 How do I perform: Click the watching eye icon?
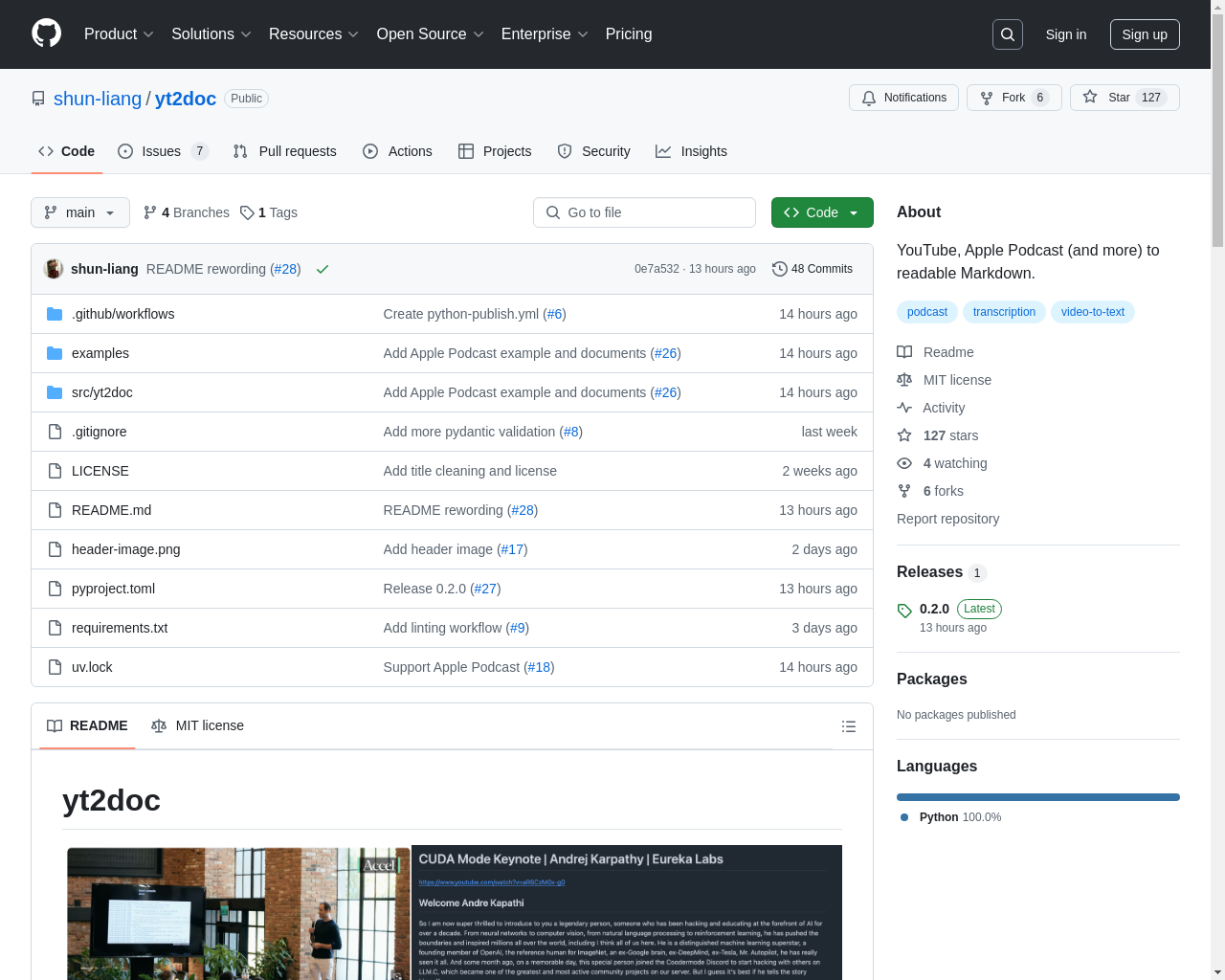pos(904,463)
